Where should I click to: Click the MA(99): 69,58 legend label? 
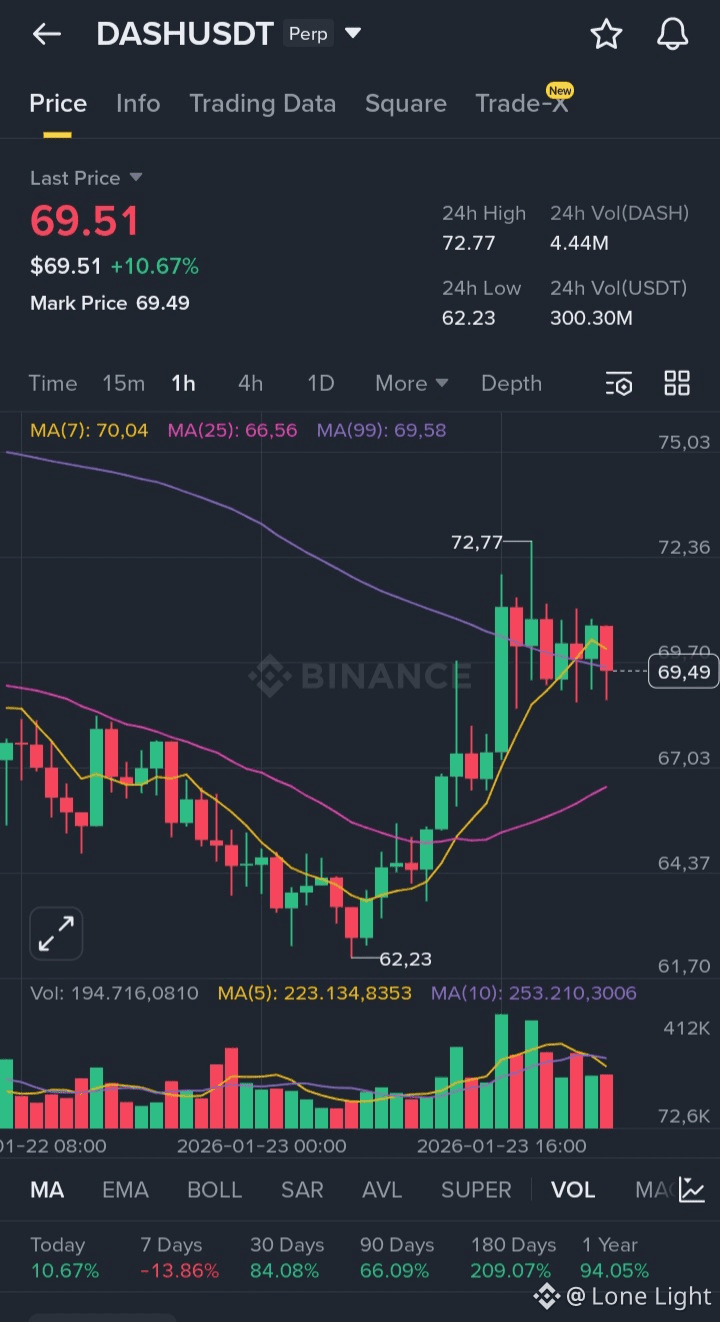(x=382, y=430)
